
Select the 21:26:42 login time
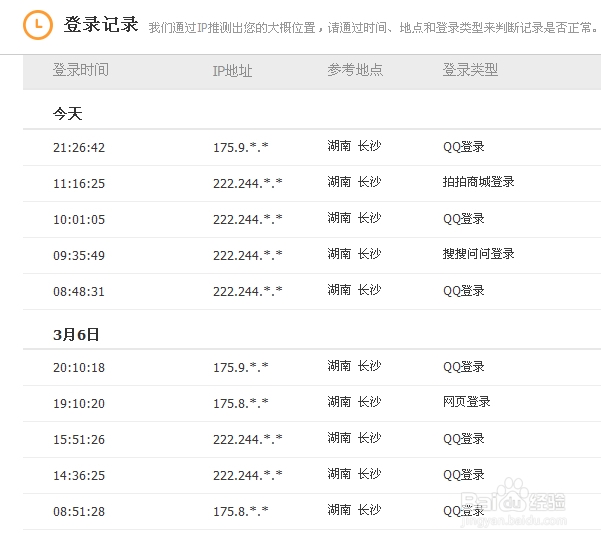point(79,148)
